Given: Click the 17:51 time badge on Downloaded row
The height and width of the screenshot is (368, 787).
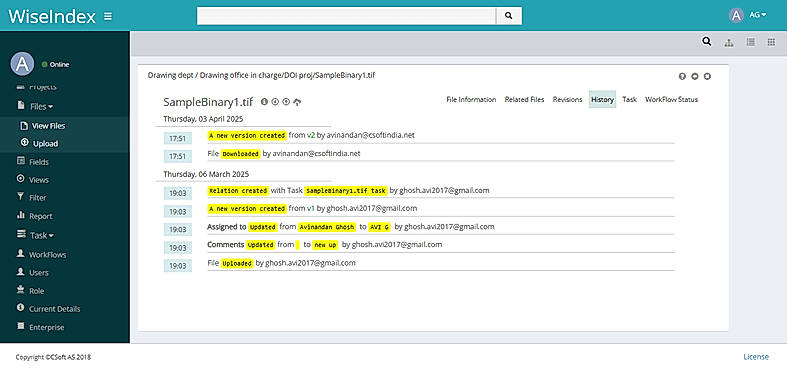Looking at the screenshot, I should (178, 156).
